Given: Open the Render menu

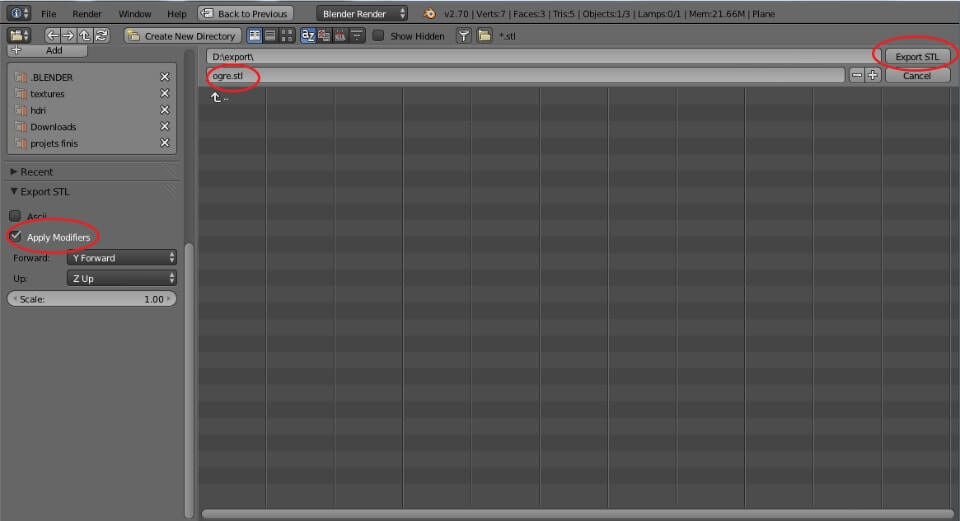Looking at the screenshot, I should pyautogui.click(x=87, y=13).
